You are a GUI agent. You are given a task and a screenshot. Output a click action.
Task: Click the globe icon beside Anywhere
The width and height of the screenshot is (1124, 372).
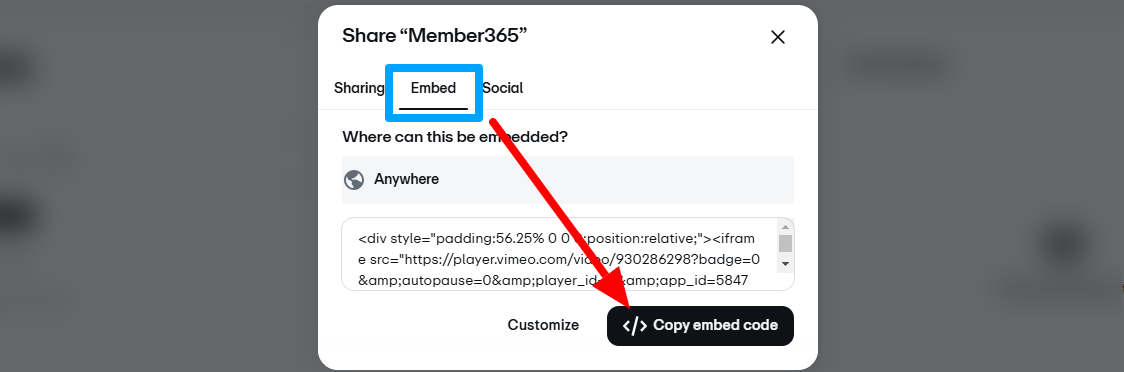354,179
